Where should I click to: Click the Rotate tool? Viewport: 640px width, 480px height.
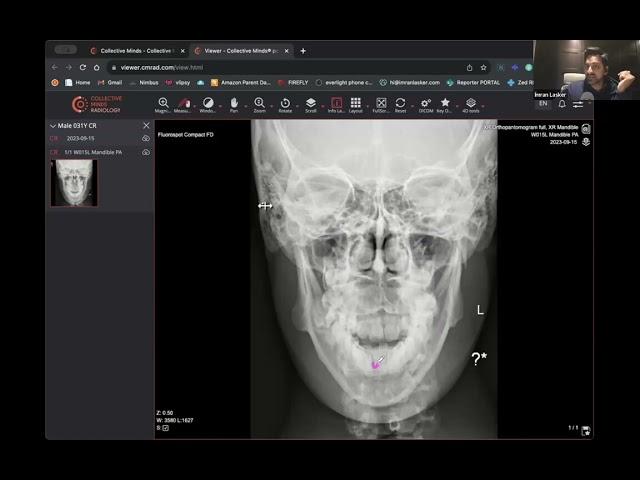click(x=285, y=103)
